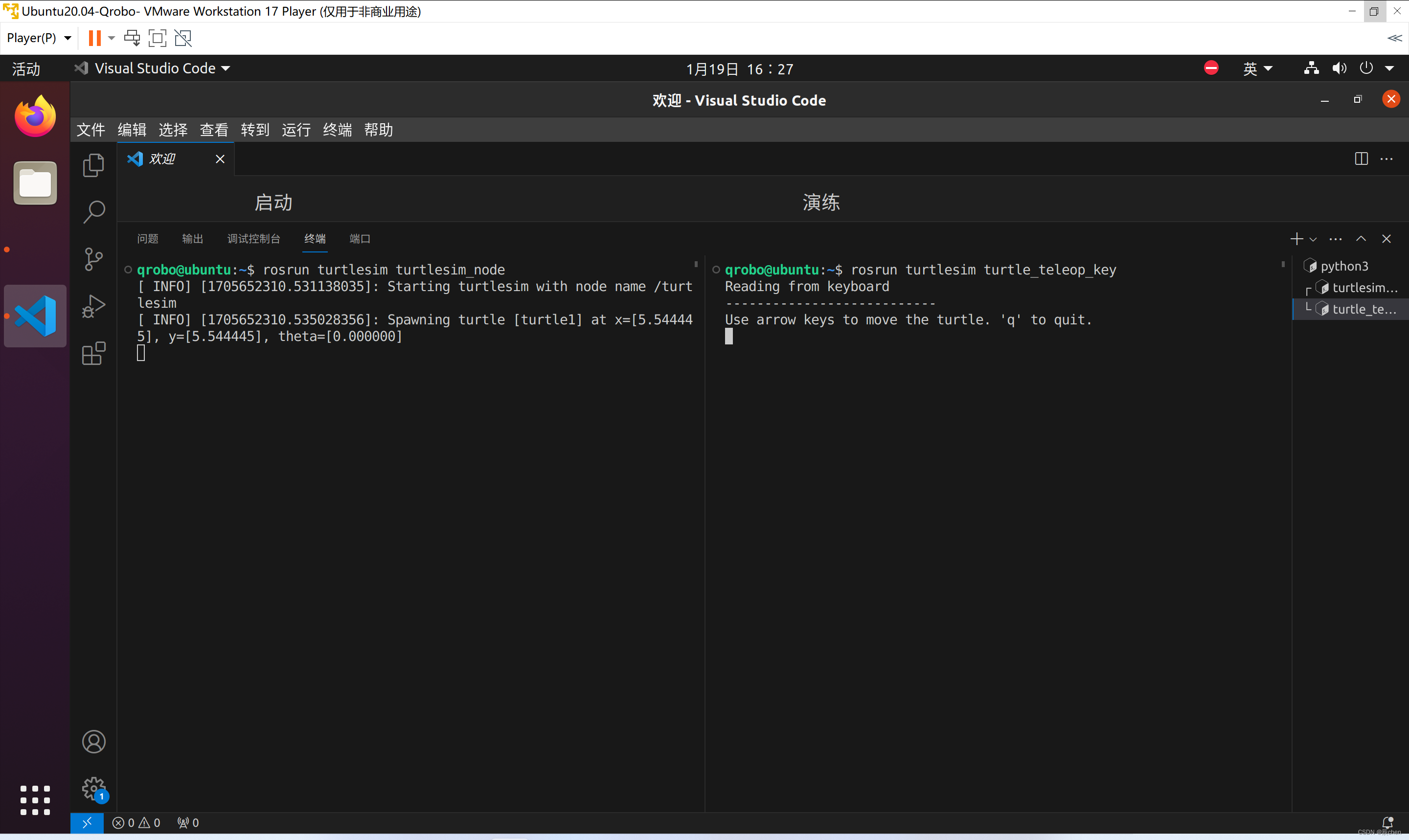Open the clock showing 1月19日 16:27
Viewport: 1409px width, 840px height.
click(740, 68)
